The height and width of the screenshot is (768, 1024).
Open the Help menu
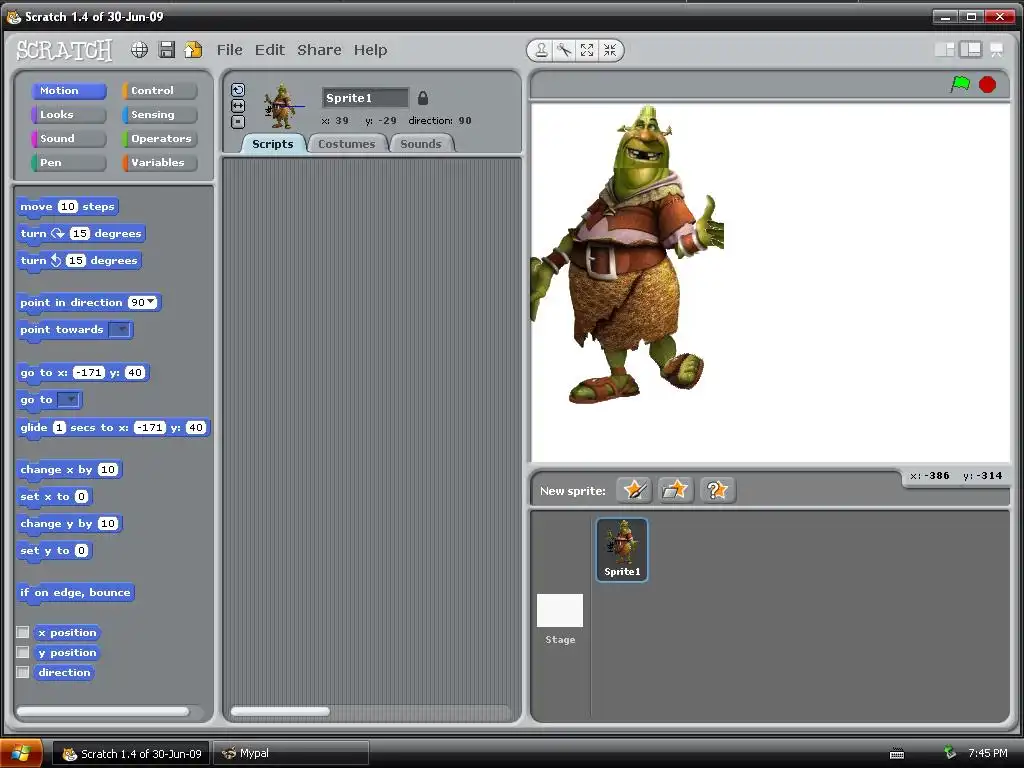370,50
